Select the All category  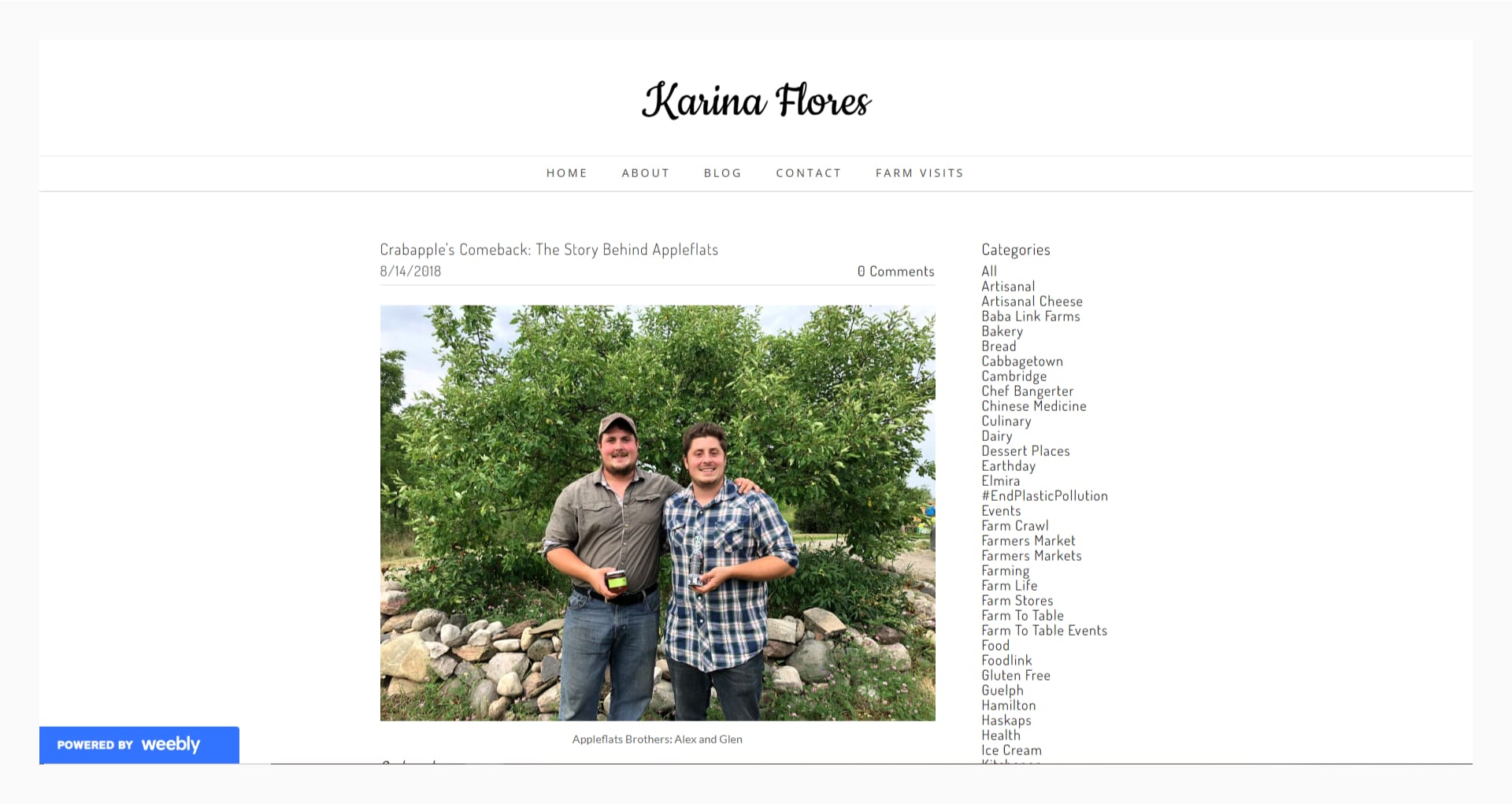click(989, 271)
